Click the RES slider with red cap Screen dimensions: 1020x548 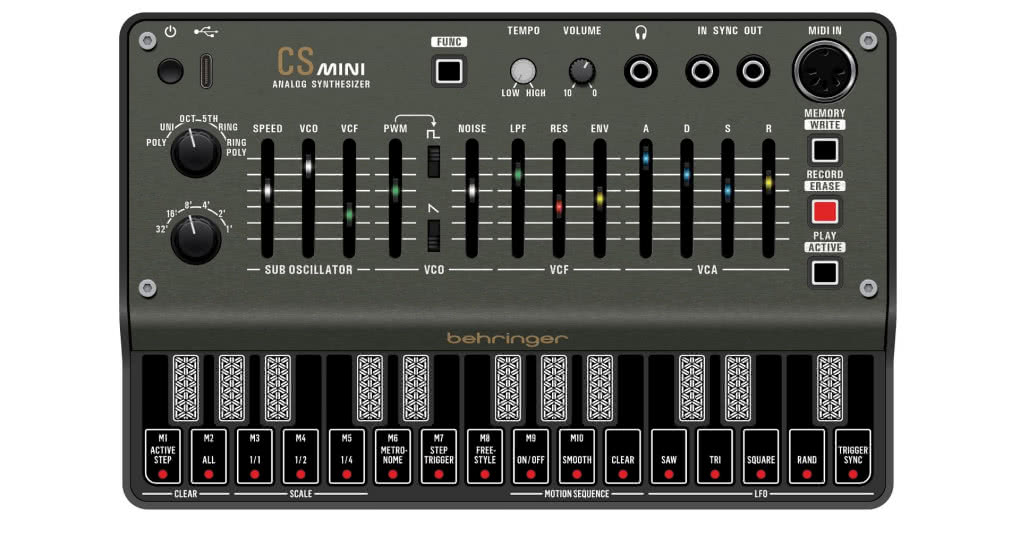tap(559, 199)
